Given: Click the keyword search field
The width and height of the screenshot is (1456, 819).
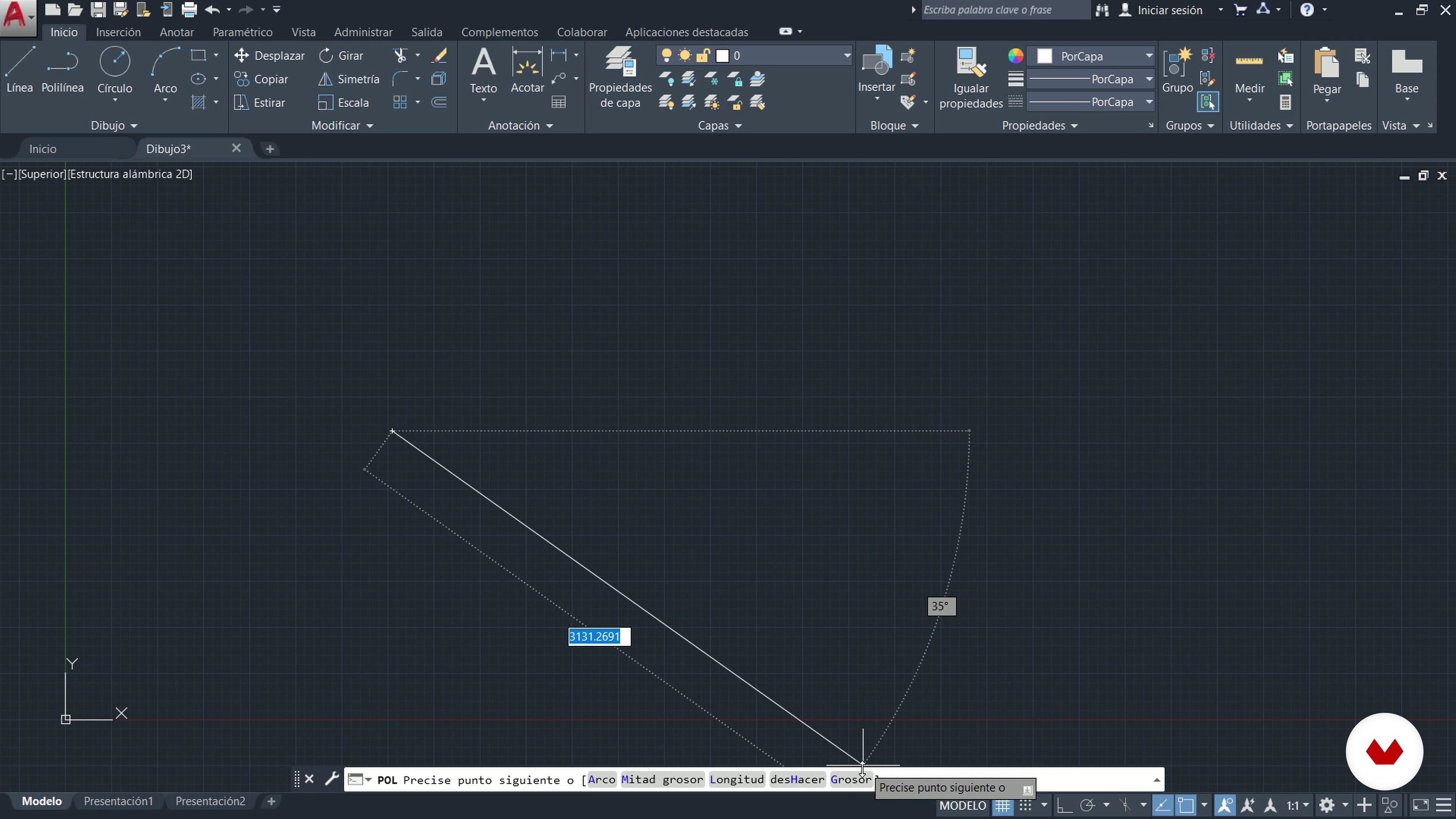Looking at the screenshot, I should click(1006, 9).
